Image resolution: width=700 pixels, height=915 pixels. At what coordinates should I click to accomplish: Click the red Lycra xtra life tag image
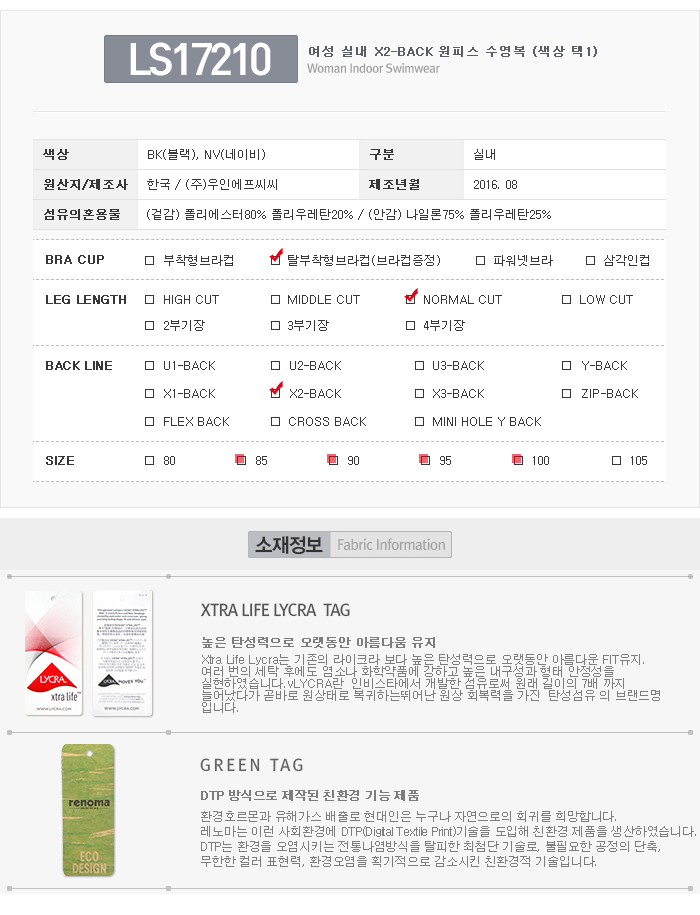pyautogui.click(x=54, y=653)
